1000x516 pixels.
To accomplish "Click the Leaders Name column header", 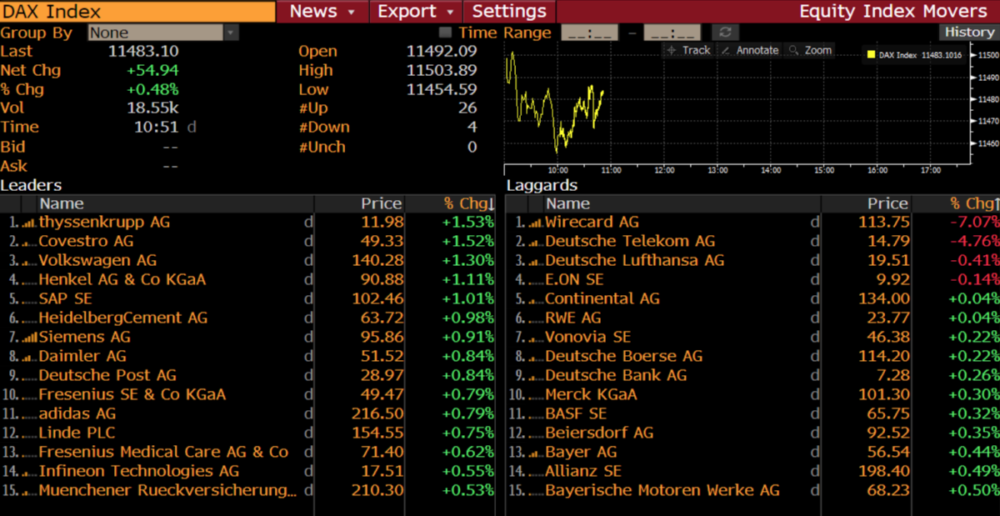I will tap(176, 203).
